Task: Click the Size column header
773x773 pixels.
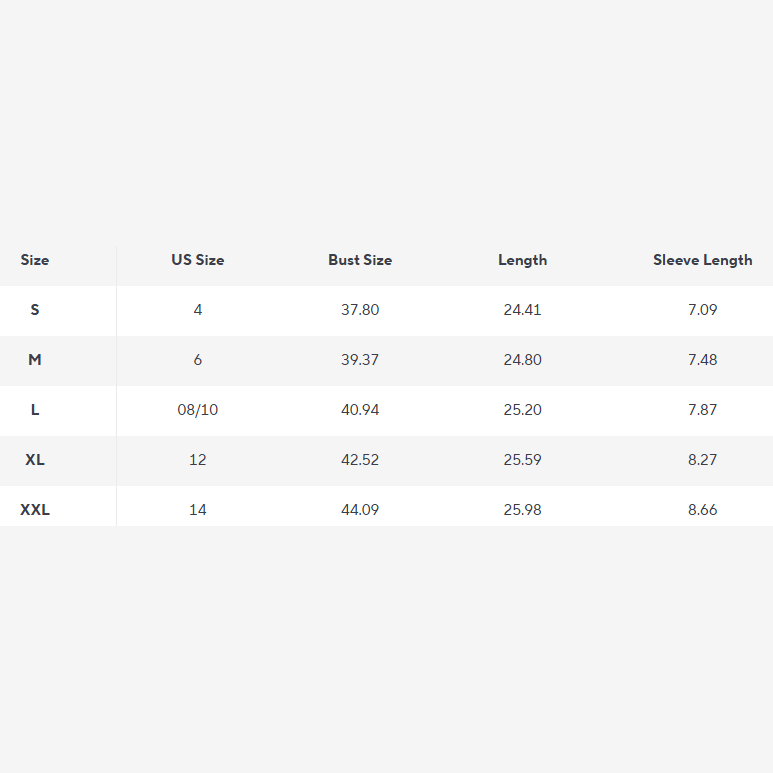Action: coord(35,260)
